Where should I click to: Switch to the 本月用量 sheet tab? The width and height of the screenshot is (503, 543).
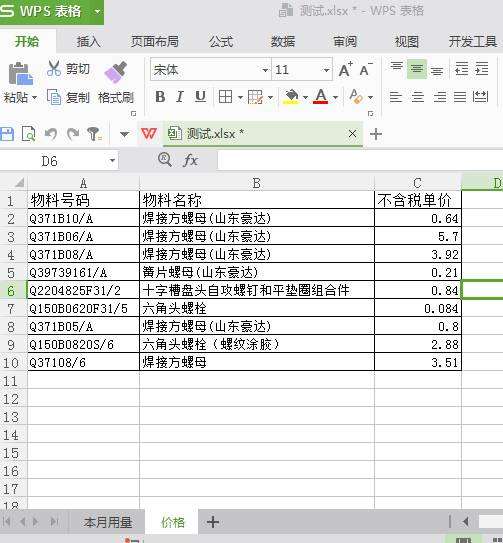coord(108,522)
